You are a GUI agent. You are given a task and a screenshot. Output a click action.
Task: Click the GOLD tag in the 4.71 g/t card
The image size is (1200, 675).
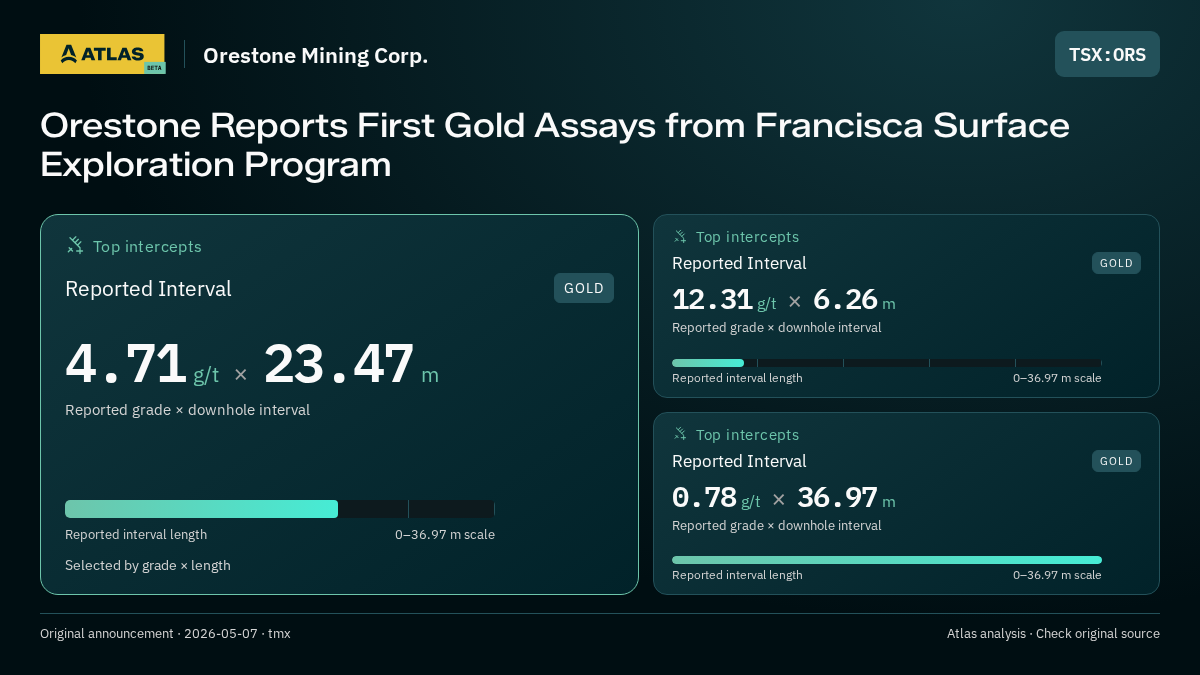(584, 288)
